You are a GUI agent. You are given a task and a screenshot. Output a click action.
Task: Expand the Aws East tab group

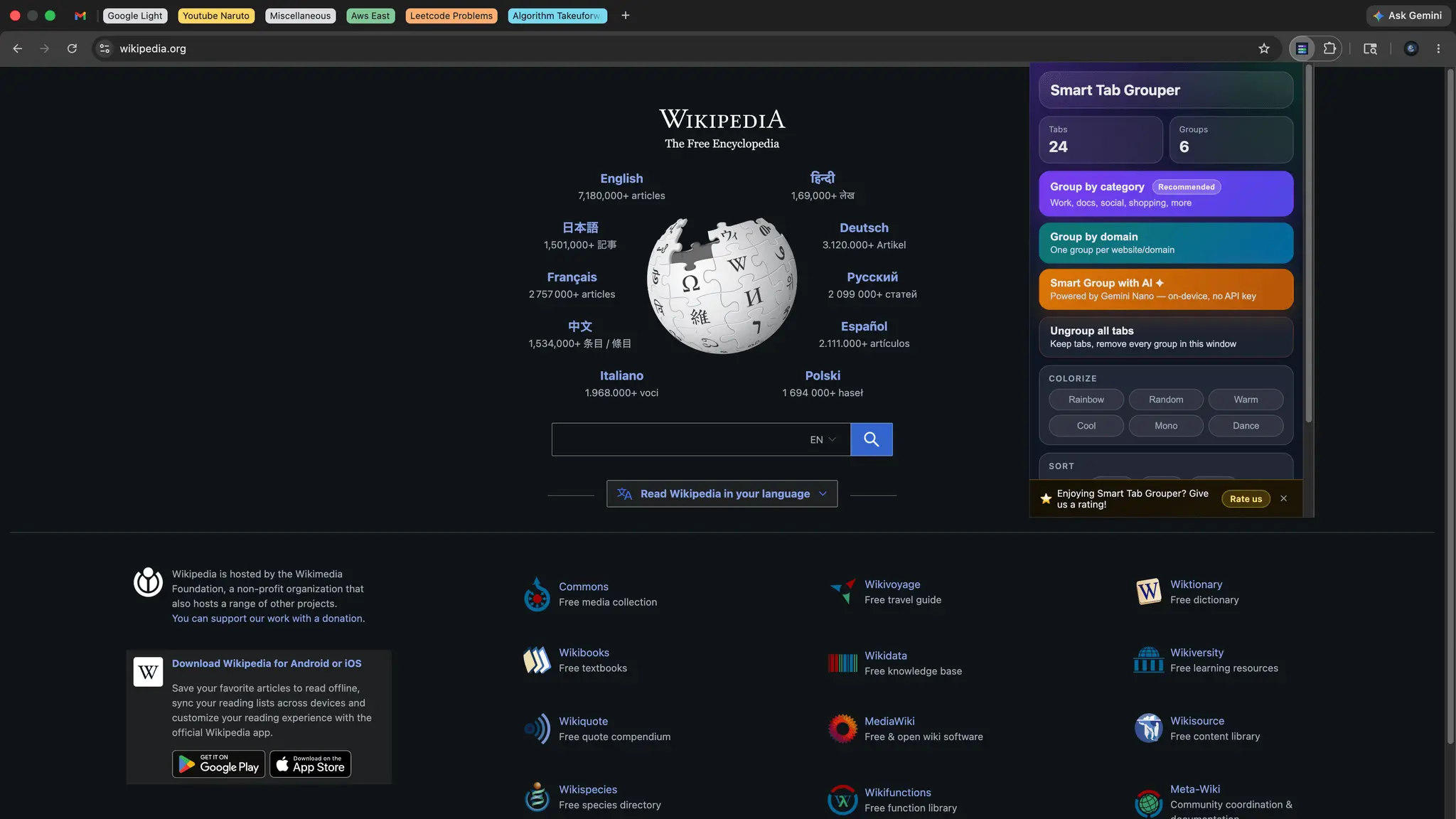[x=370, y=16]
